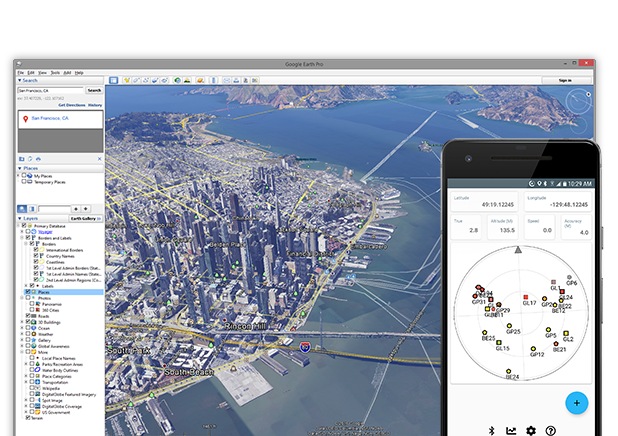
Task: Collapse the Search panel header triangle
Action: (20, 80)
